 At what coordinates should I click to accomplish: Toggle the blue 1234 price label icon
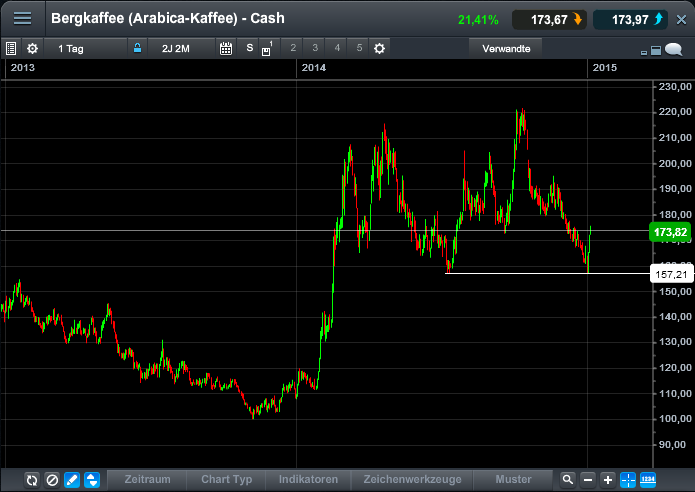(x=648, y=480)
